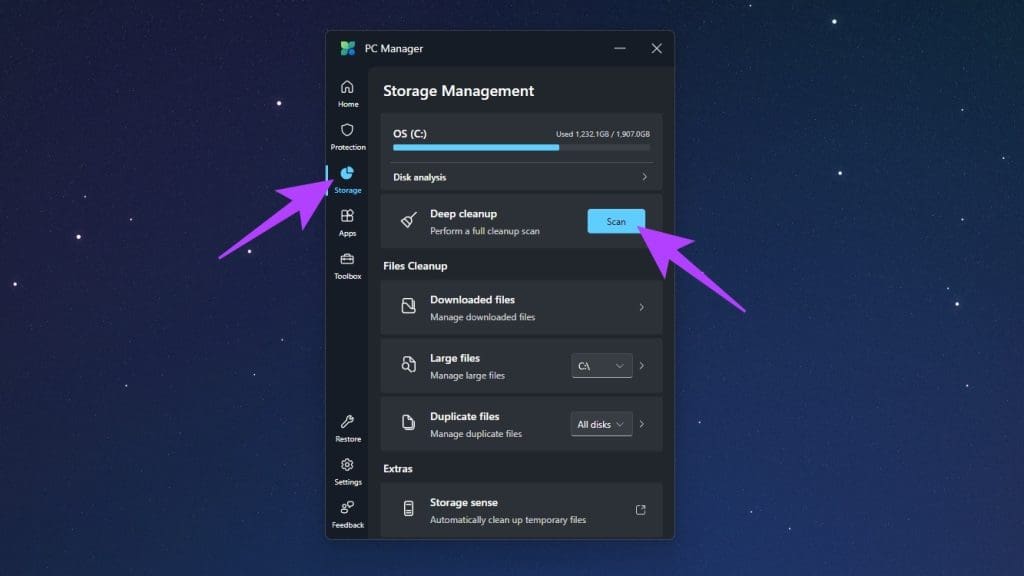The height and width of the screenshot is (576, 1024).
Task: Open the C:\ drive dropdown for Large files
Action: click(x=601, y=366)
